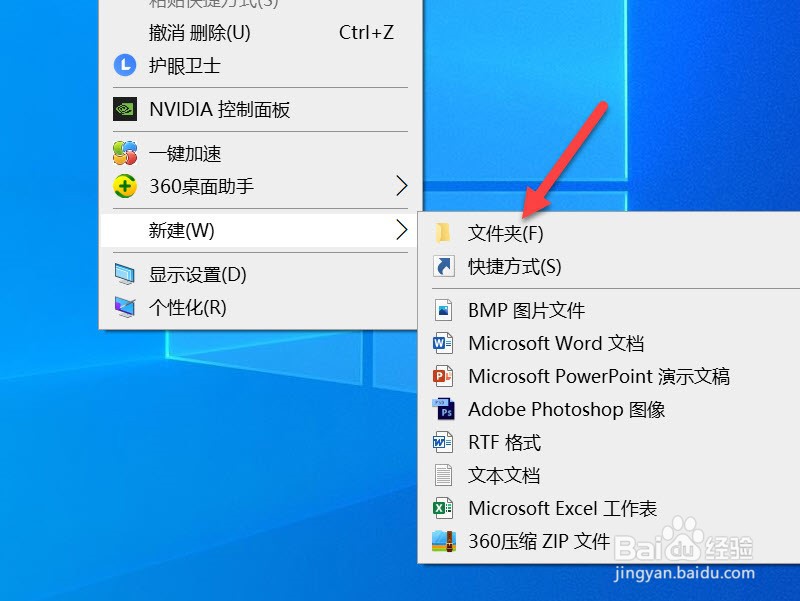
Task: Click the yellow folder icon for 文件夹
Action: [x=443, y=233]
